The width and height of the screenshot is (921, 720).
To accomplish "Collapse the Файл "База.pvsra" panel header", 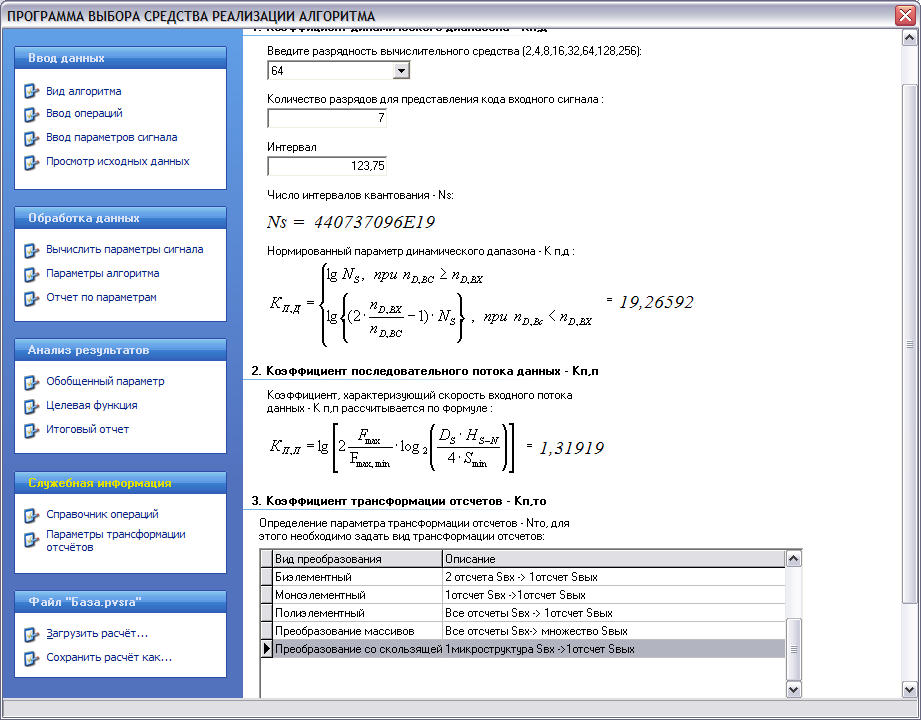I will click(120, 601).
